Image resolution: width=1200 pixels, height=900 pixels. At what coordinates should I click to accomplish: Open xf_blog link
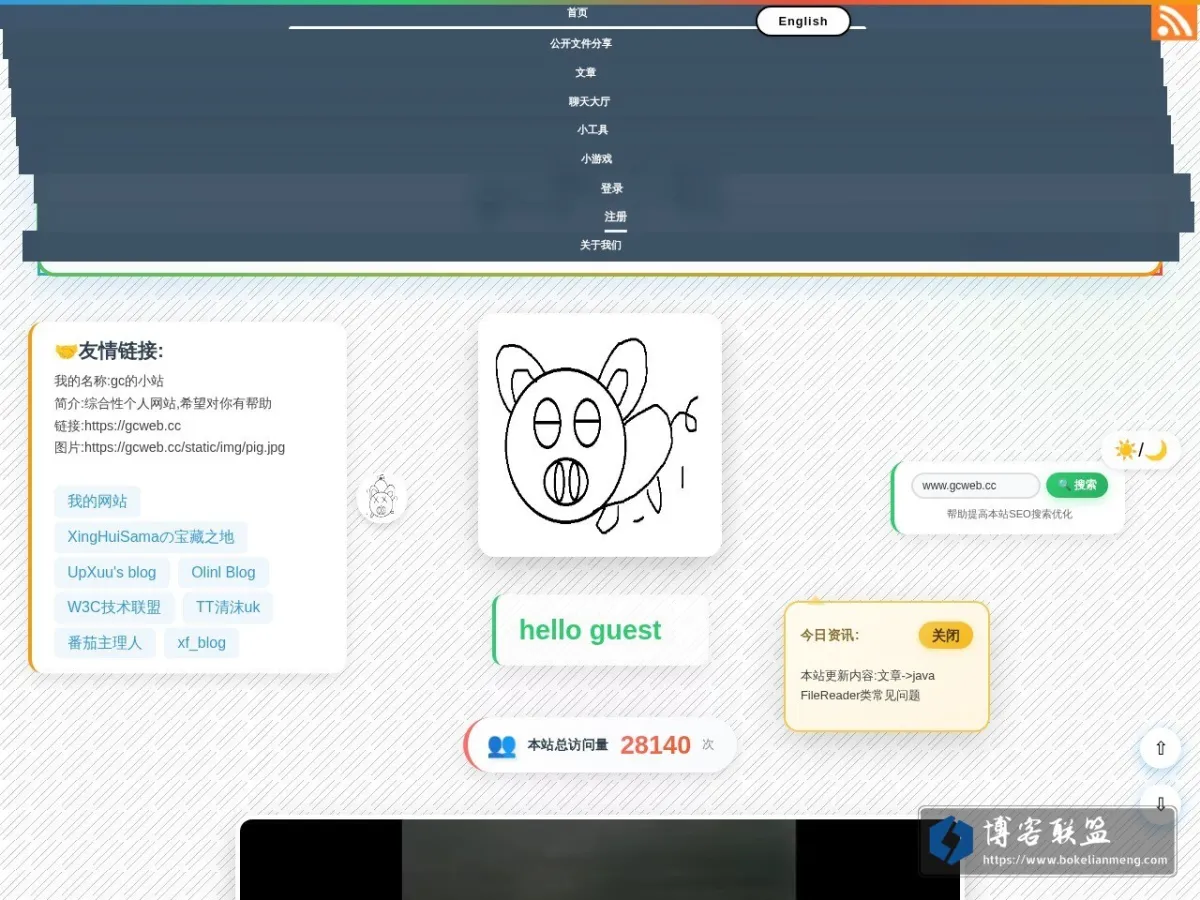[202, 643]
